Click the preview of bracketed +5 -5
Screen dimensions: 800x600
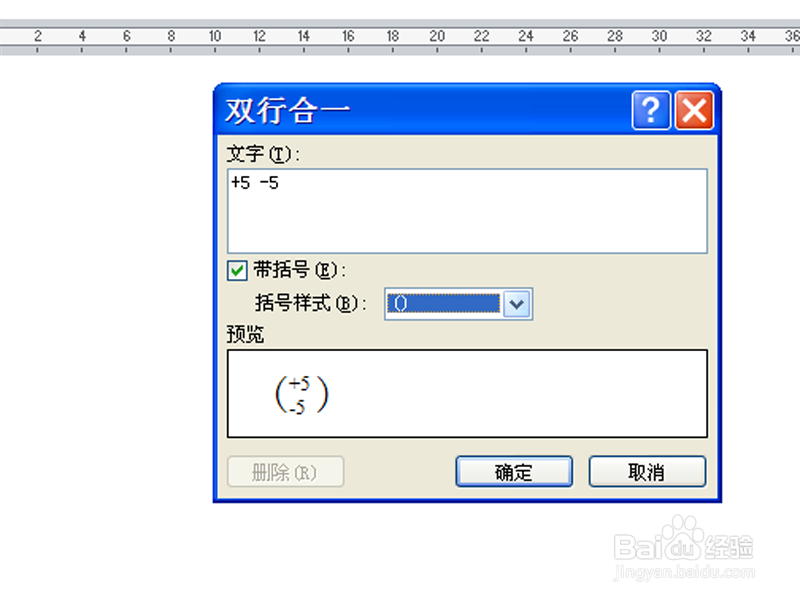point(301,394)
